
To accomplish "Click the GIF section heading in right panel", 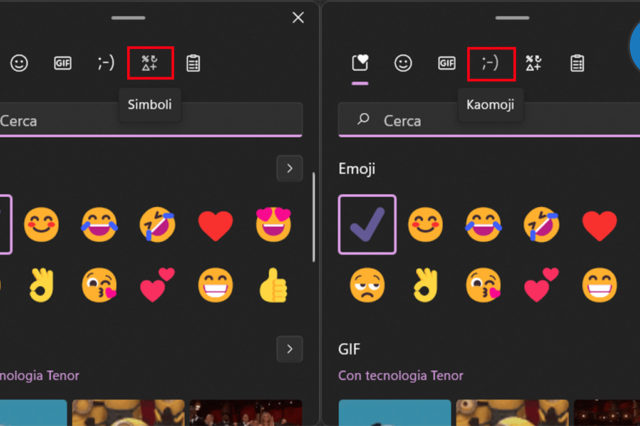I will pos(349,349).
